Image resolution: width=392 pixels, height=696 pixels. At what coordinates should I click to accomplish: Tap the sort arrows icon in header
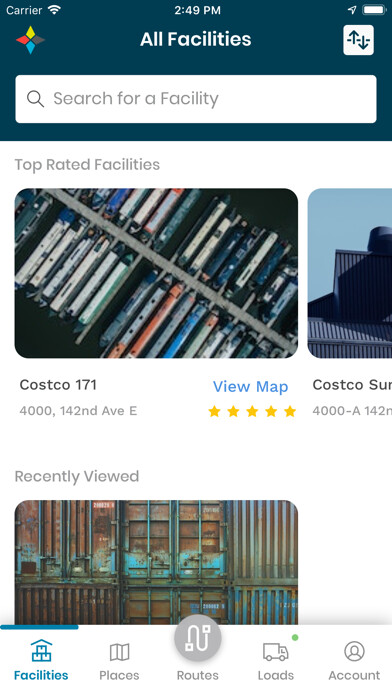point(358,40)
